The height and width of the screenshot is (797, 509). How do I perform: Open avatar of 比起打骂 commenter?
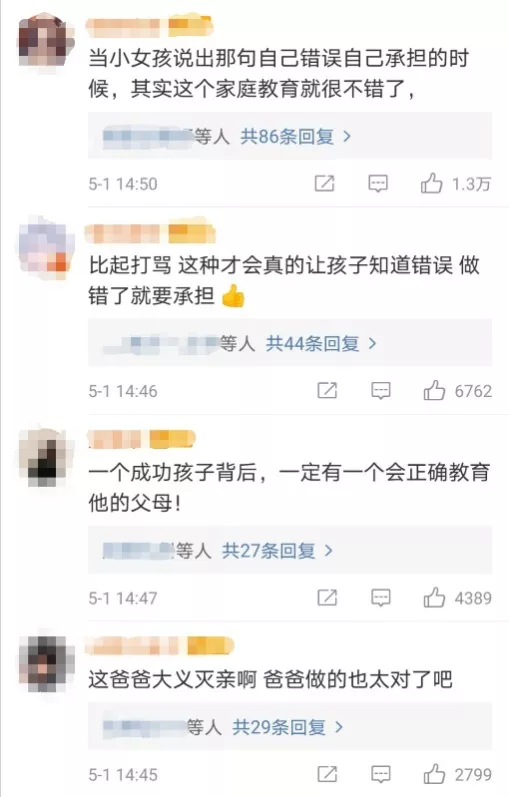click(45, 248)
